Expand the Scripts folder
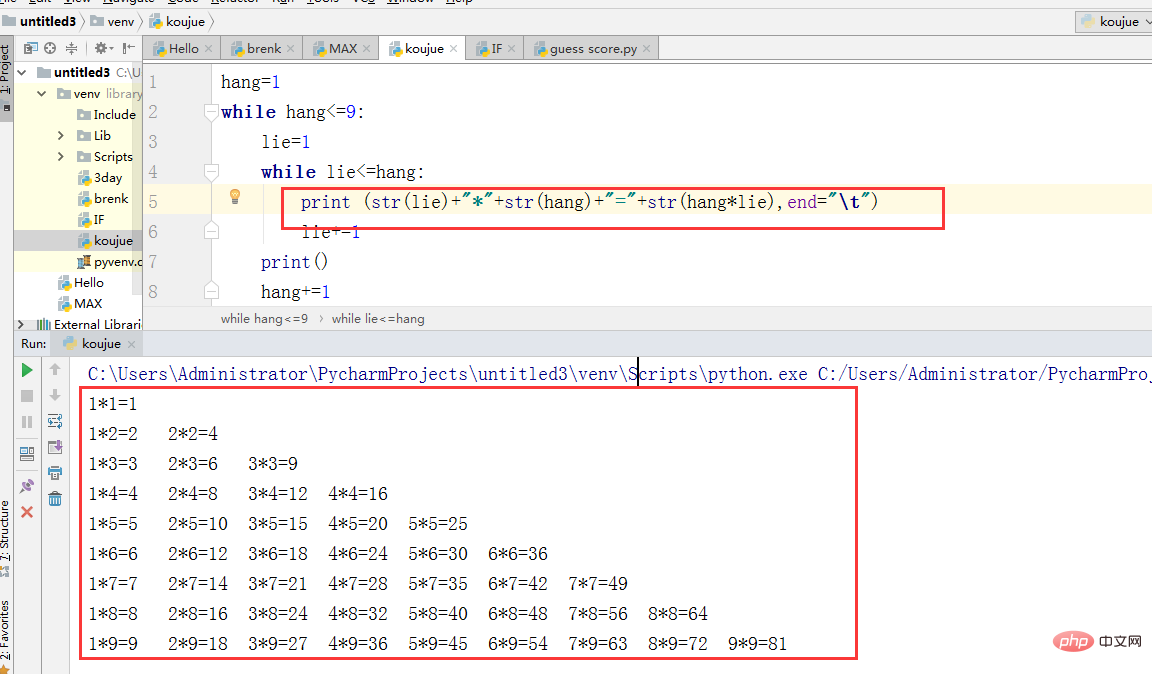Screen dimensions: 1152x674 tap(61, 157)
